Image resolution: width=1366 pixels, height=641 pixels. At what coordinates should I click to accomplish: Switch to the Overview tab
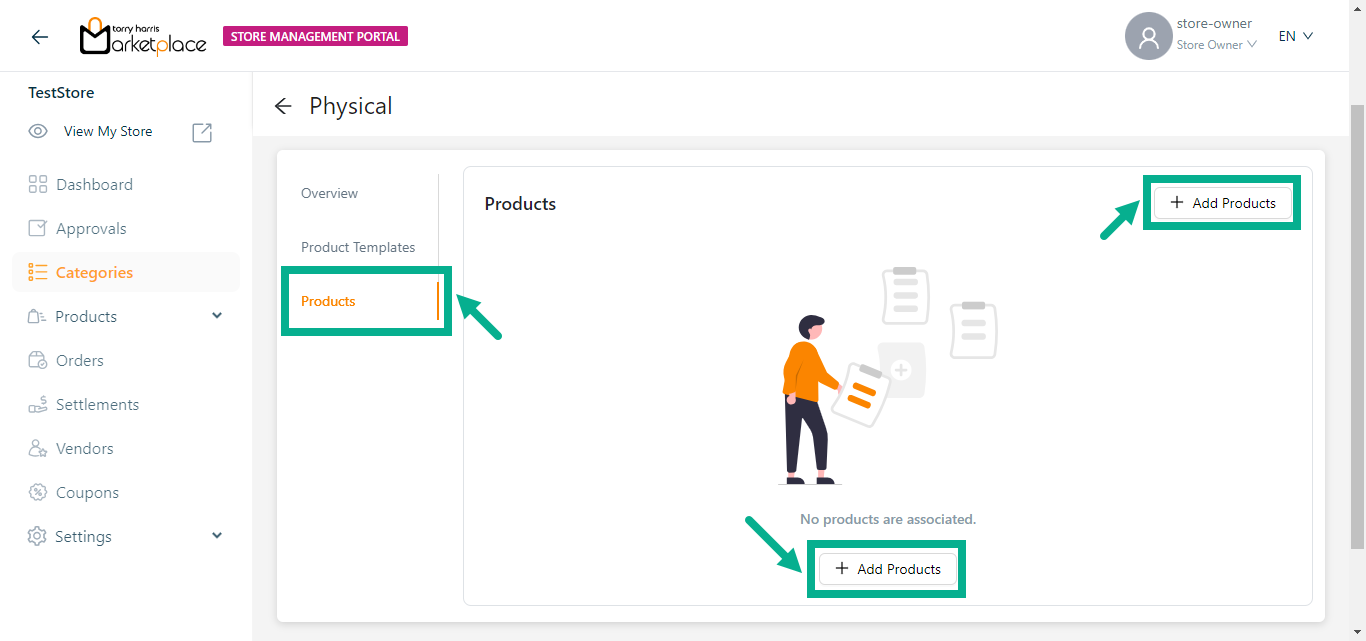pyautogui.click(x=329, y=193)
